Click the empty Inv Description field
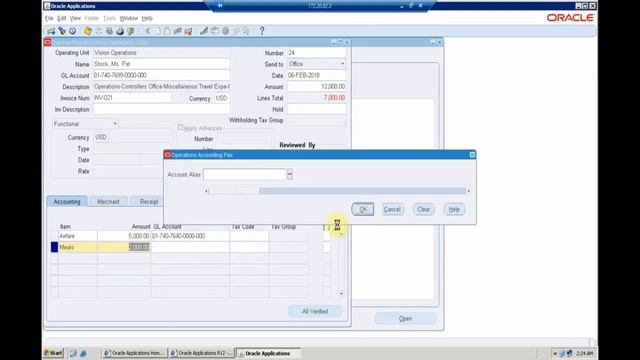 click(161, 109)
